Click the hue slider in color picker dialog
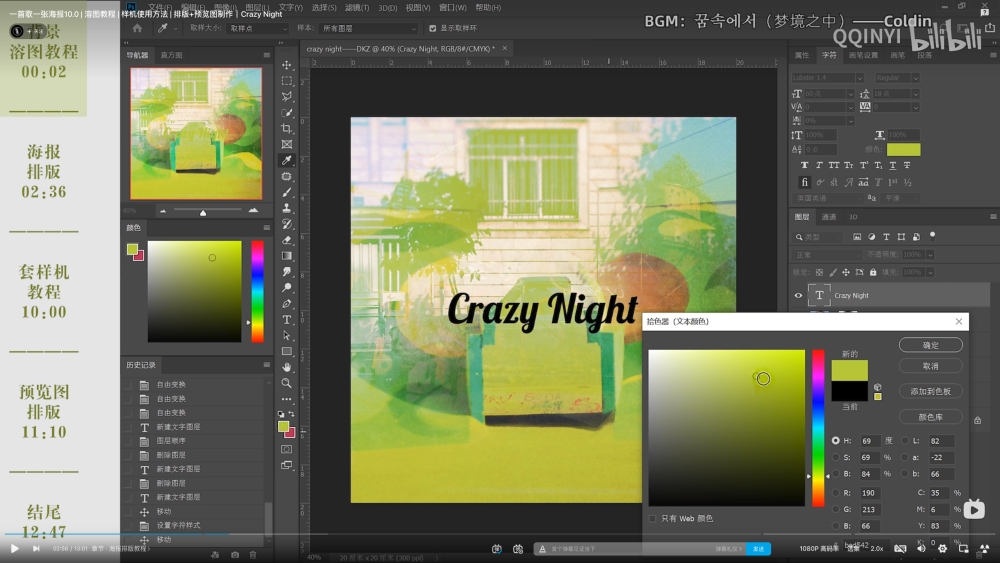 click(x=818, y=428)
